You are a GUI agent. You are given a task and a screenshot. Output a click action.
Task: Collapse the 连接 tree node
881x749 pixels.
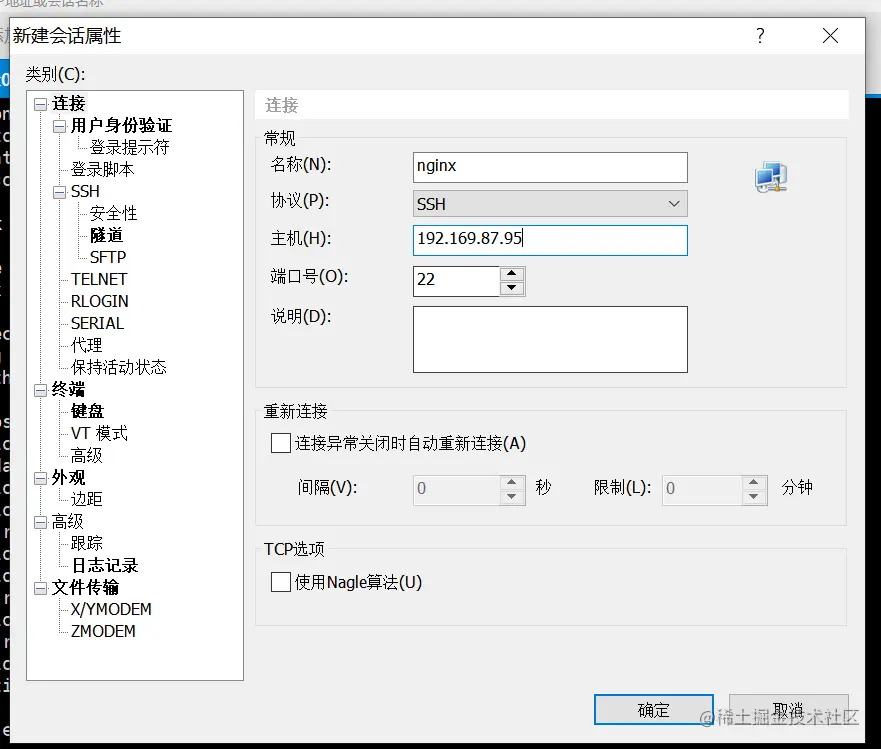click(40, 105)
